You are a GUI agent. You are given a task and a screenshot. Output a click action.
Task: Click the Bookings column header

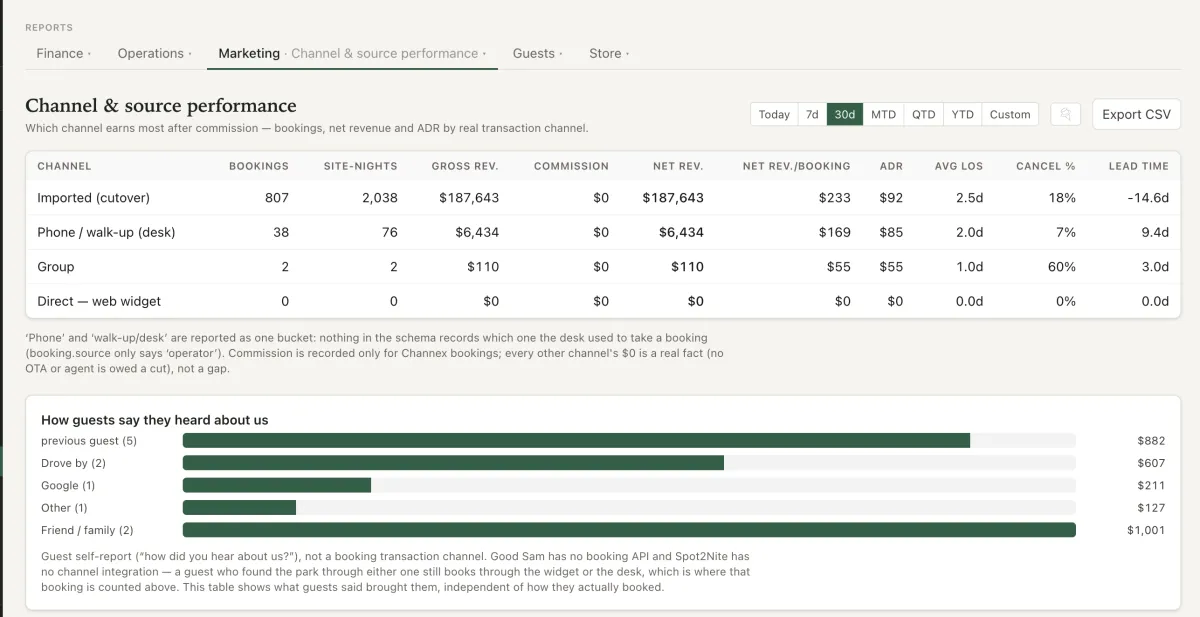(x=259, y=166)
